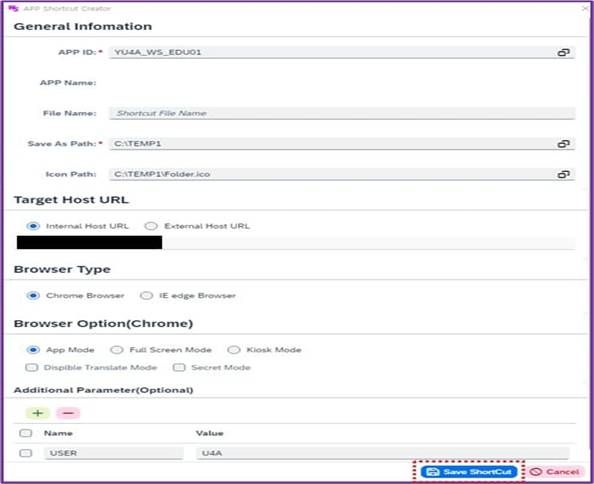
Task: Open value help icon for APP ID
Action: point(563,52)
